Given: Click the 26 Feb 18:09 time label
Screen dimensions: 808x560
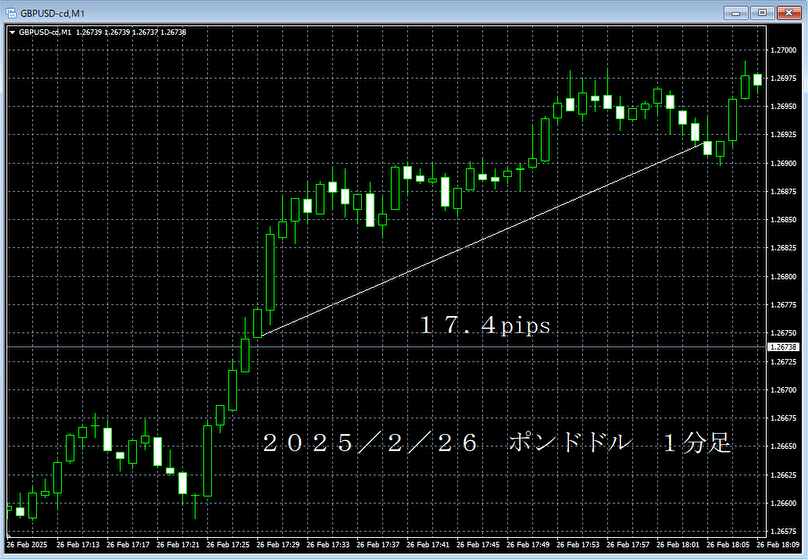Looking at the screenshot, I should (x=778, y=545).
